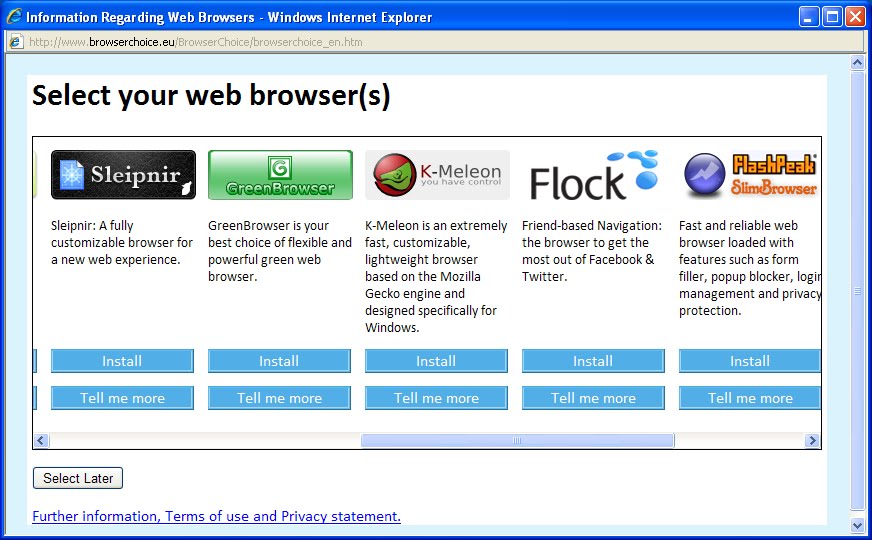Click the GreenBrowser logo
The width and height of the screenshot is (872, 540).
(280, 175)
